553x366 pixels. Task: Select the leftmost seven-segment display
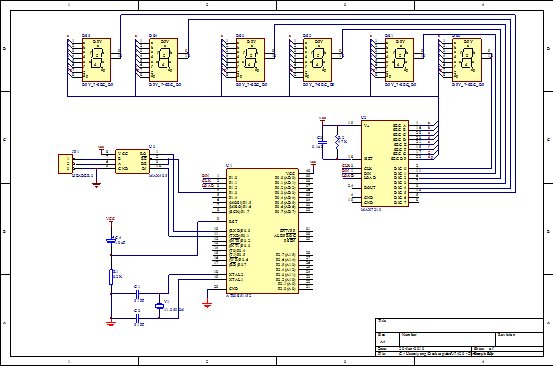(96, 60)
